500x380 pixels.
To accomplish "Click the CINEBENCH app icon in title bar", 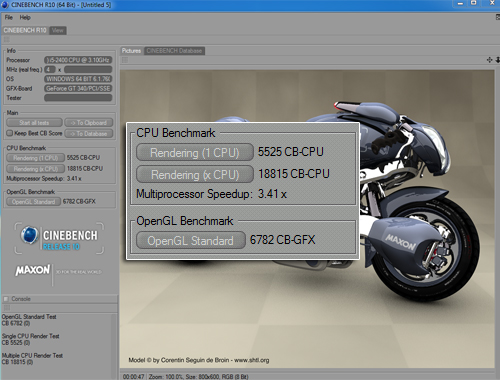I will pyautogui.click(x=5, y=5).
